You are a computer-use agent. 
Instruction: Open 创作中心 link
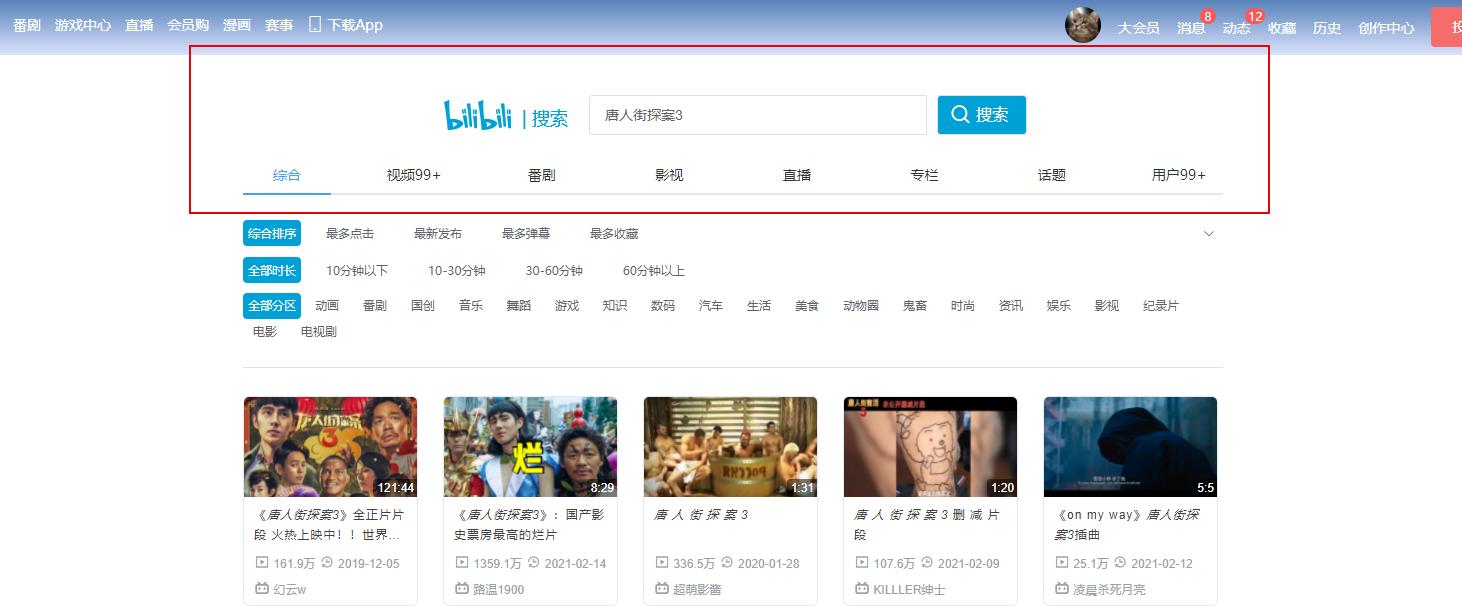coord(1386,28)
